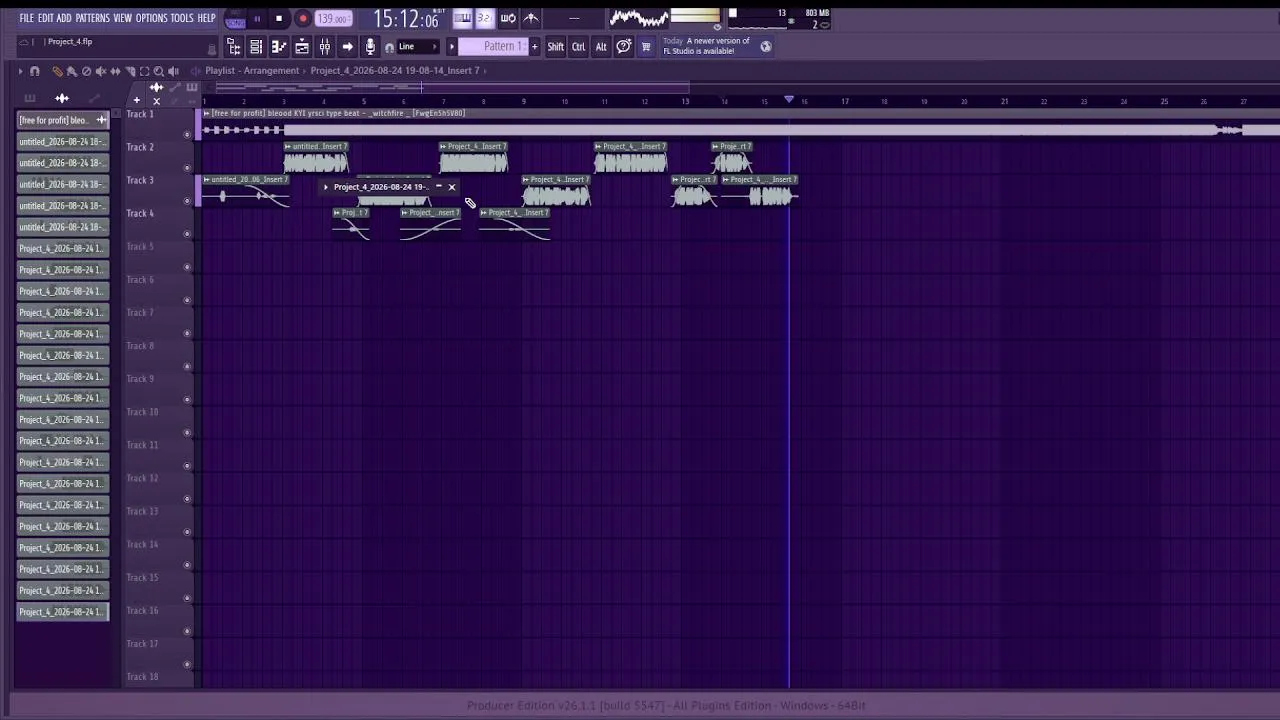Stop playback with the stop button
The width and height of the screenshot is (1280, 720).
[x=279, y=18]
